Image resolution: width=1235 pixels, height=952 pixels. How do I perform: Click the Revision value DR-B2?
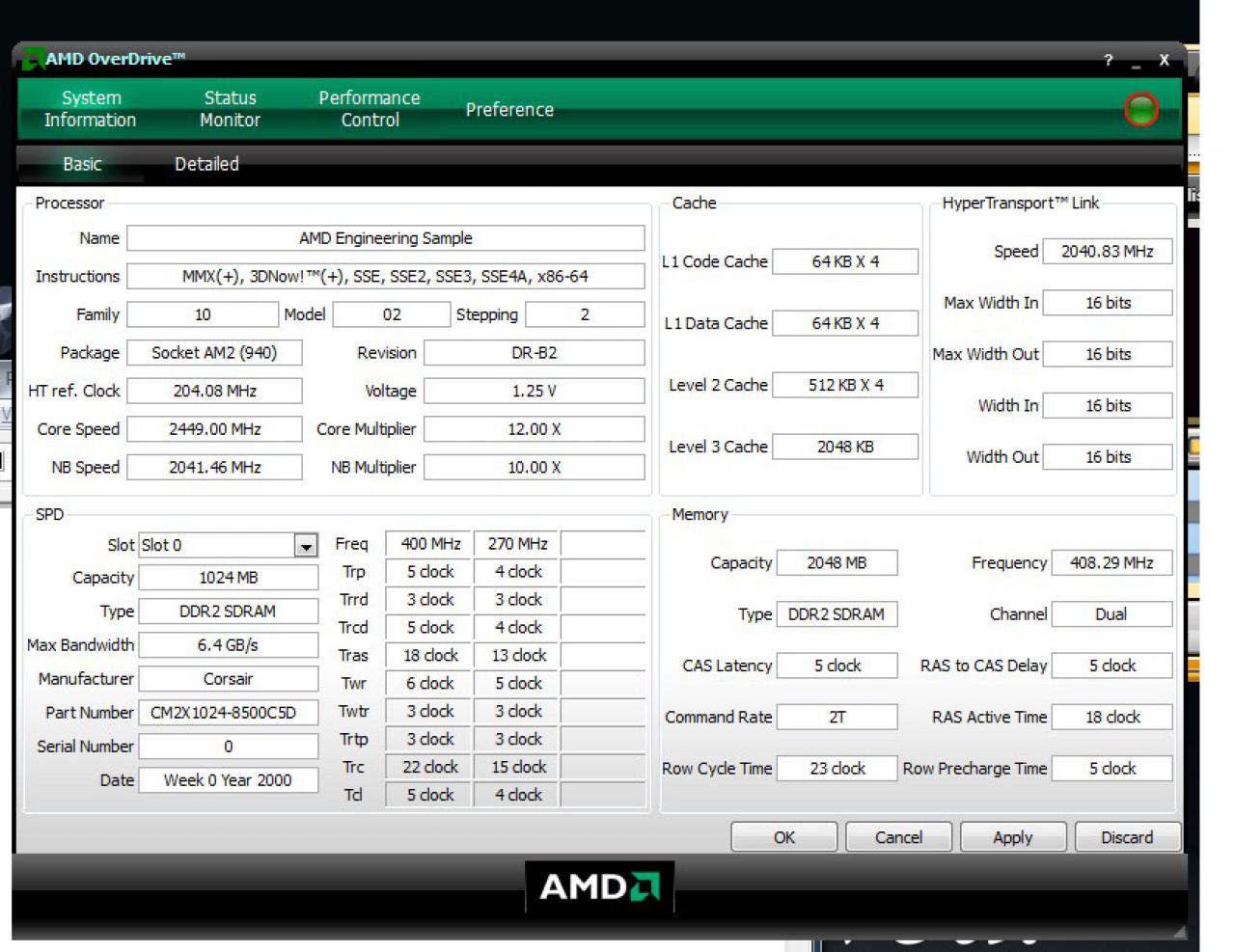(535, 353)
